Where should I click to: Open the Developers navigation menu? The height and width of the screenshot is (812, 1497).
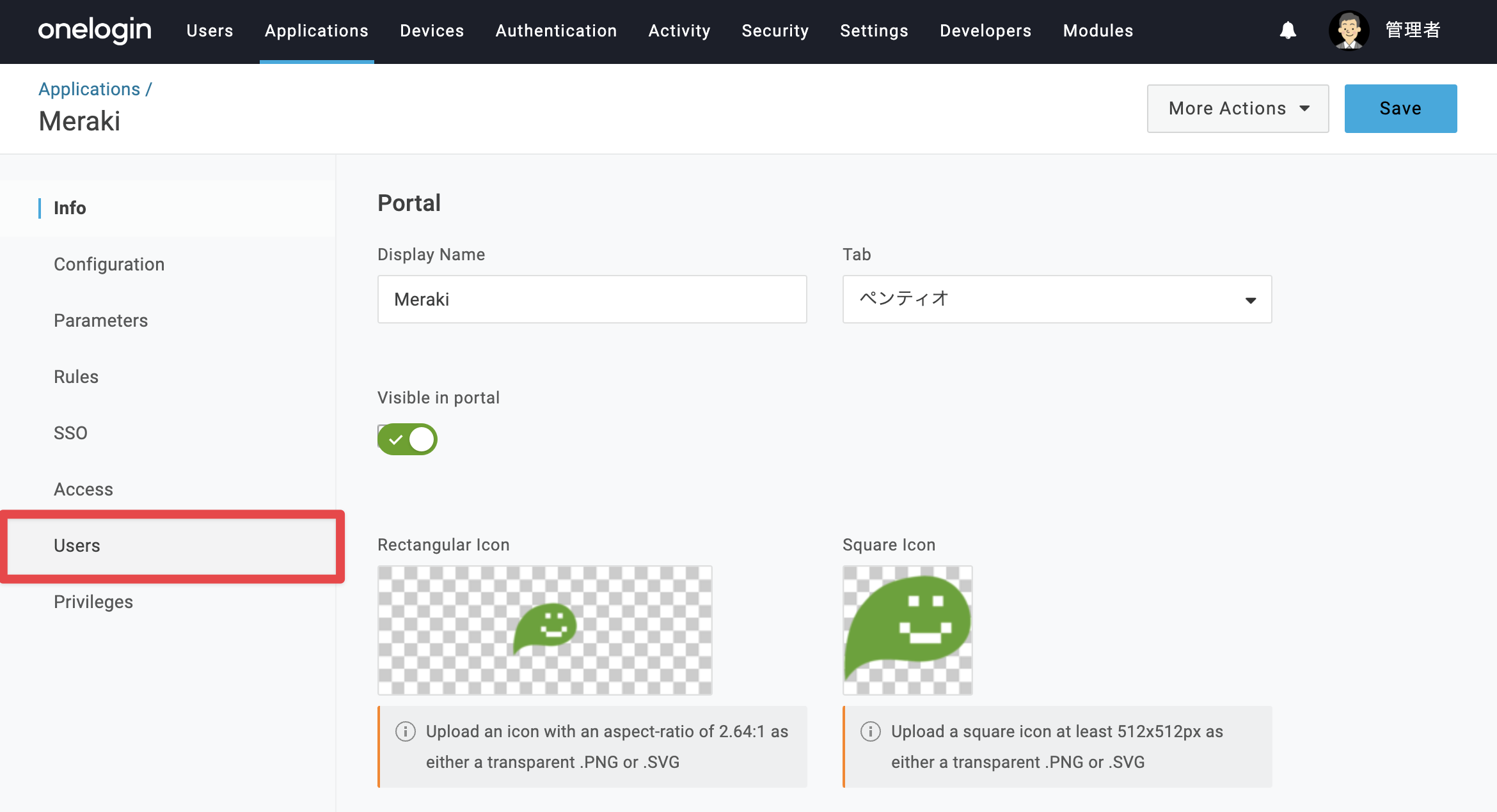[985, 31]
